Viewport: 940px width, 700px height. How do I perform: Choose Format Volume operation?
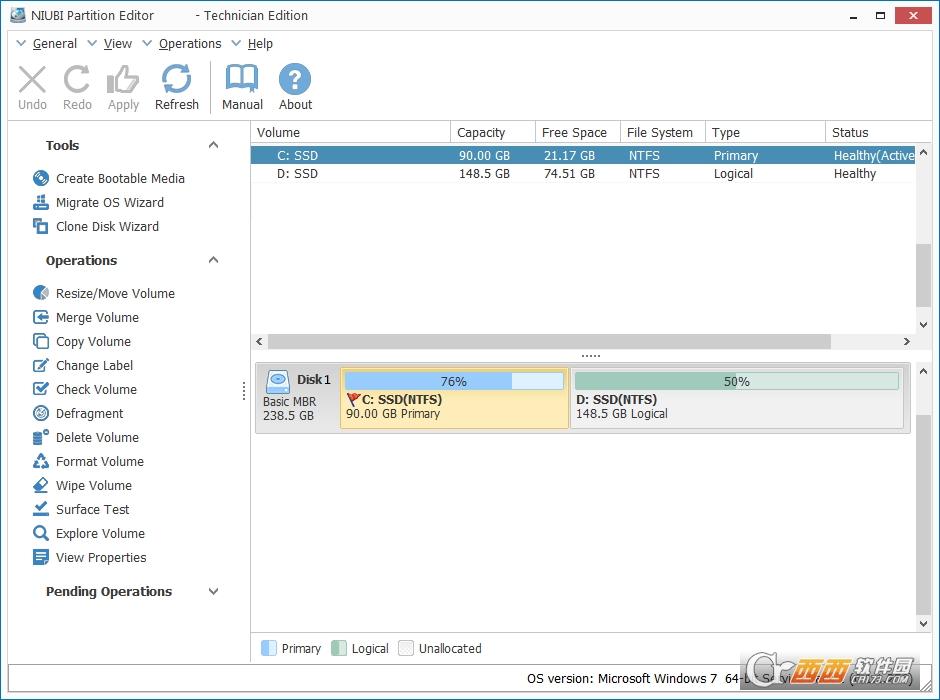pyautogui.click(x=88, y=461)
